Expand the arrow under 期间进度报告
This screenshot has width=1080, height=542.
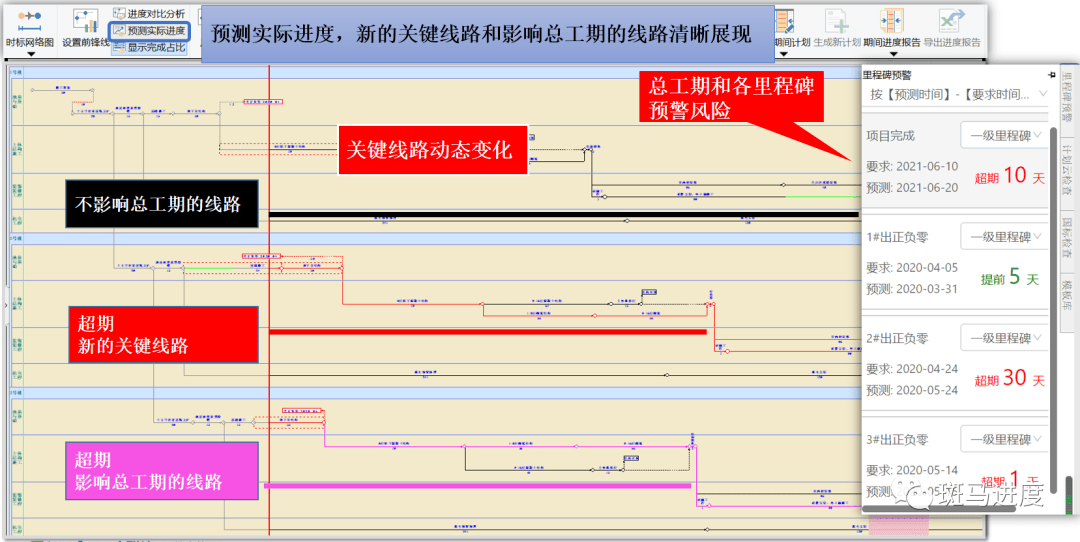click(891, 53)
